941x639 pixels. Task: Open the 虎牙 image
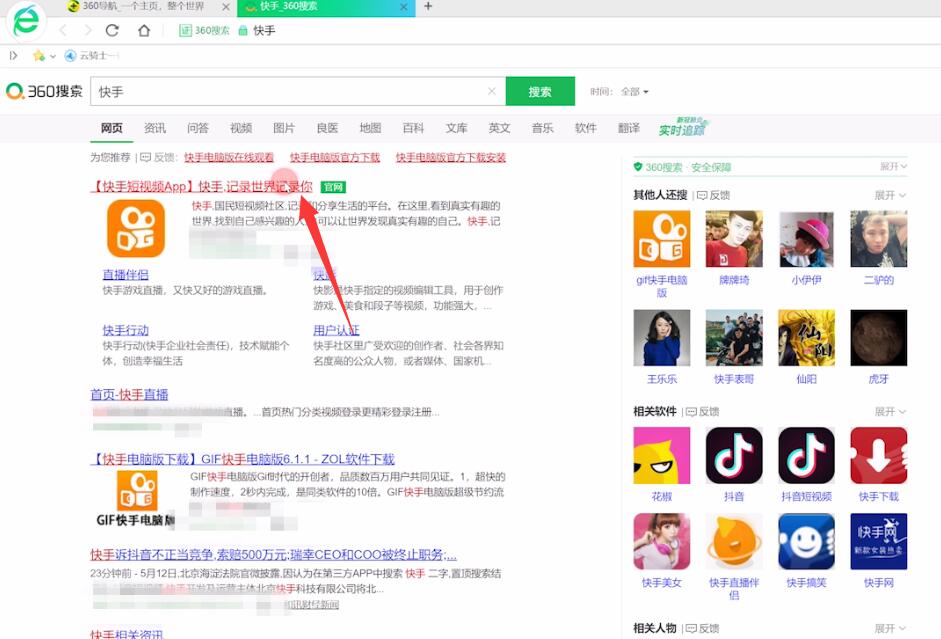pyautogui.click(x=879, y=338)
